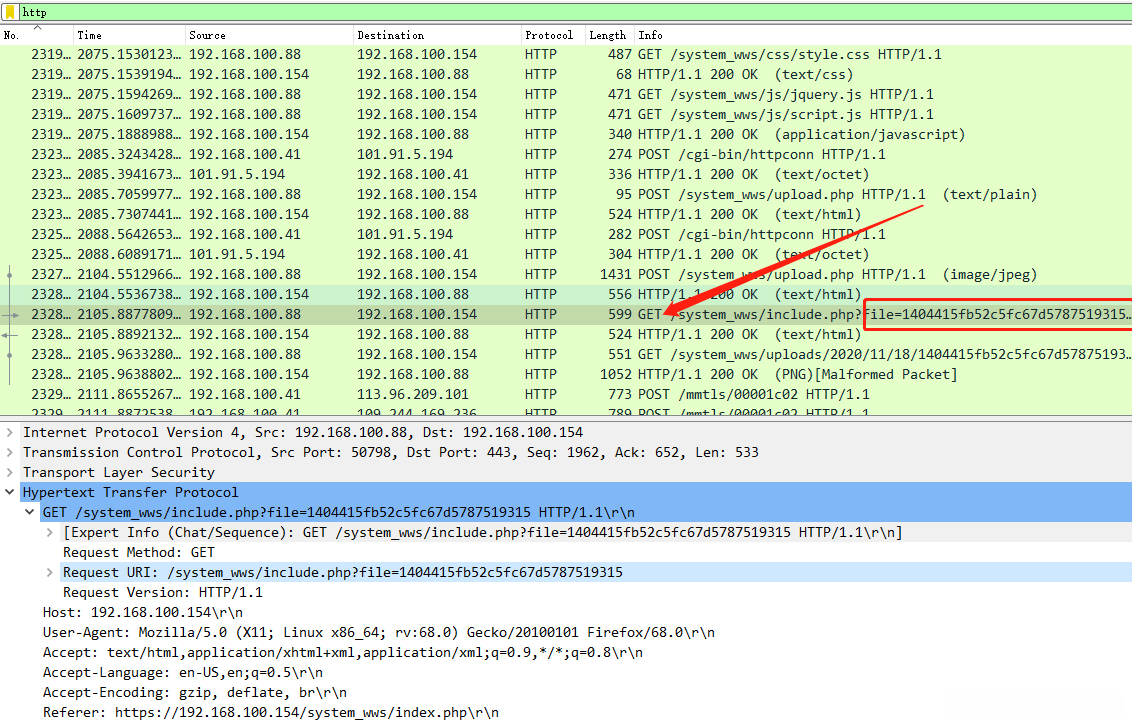
Task: Select the POST /cgi-bin/httpconn packet of length 282
Action: (566, 235)
